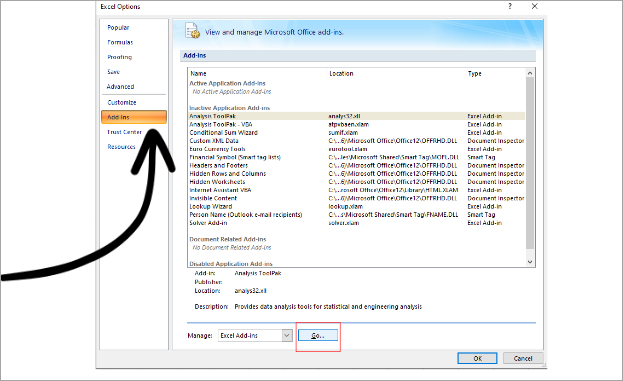Select the Conditional Sum Wizard add-in
This screenshot has height=381, width=623.
tap(357, 132)
